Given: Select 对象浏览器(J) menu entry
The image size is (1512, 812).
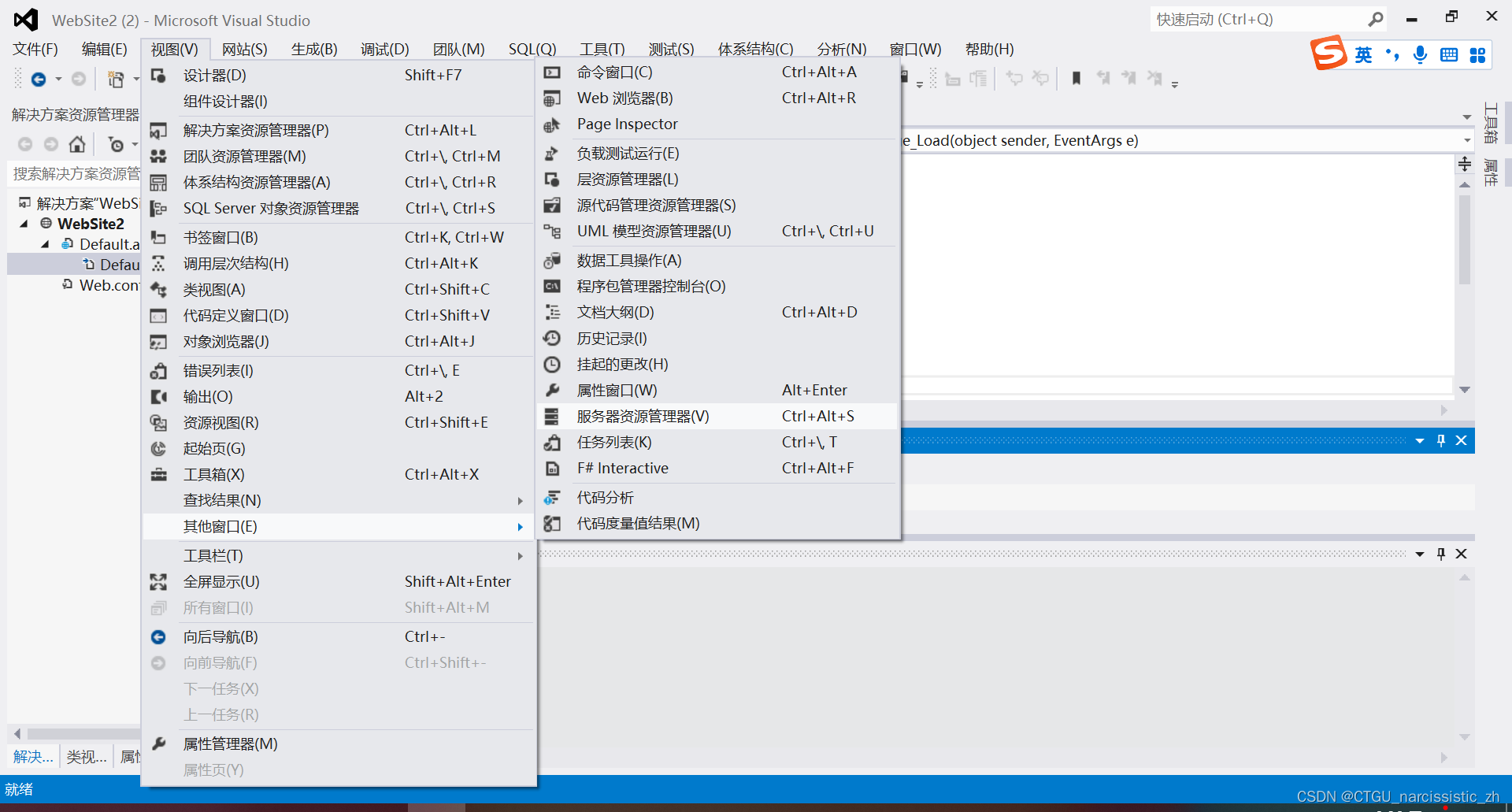Looking at the screenshot, I should click(339, 342).
